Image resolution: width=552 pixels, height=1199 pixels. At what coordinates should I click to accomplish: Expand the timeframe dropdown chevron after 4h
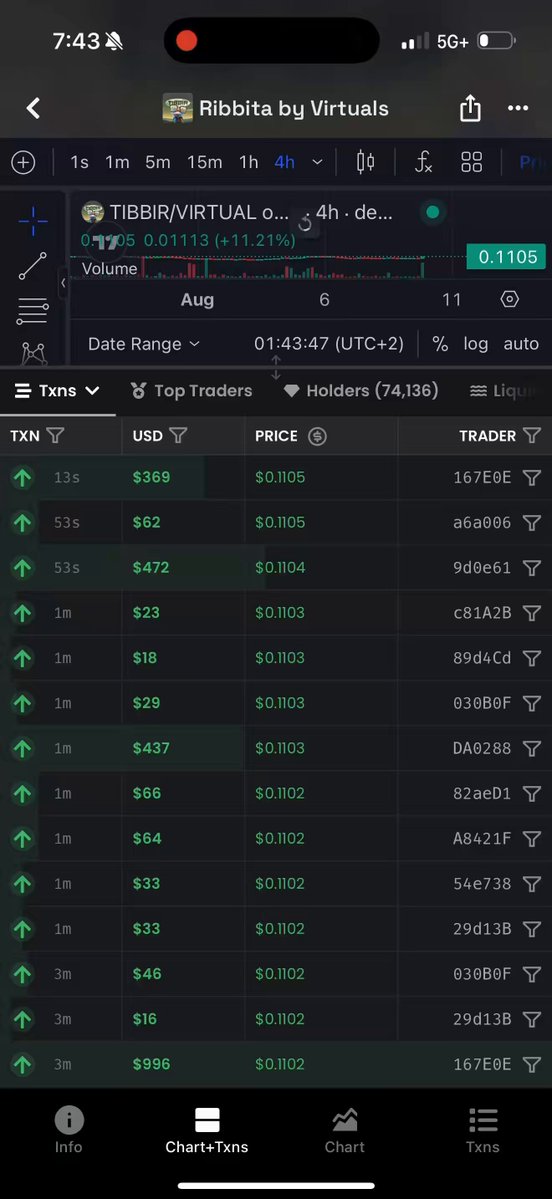(317, 162)
